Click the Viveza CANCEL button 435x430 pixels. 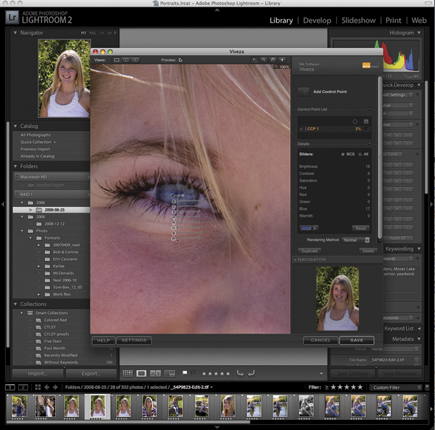(x=320, y=340)
